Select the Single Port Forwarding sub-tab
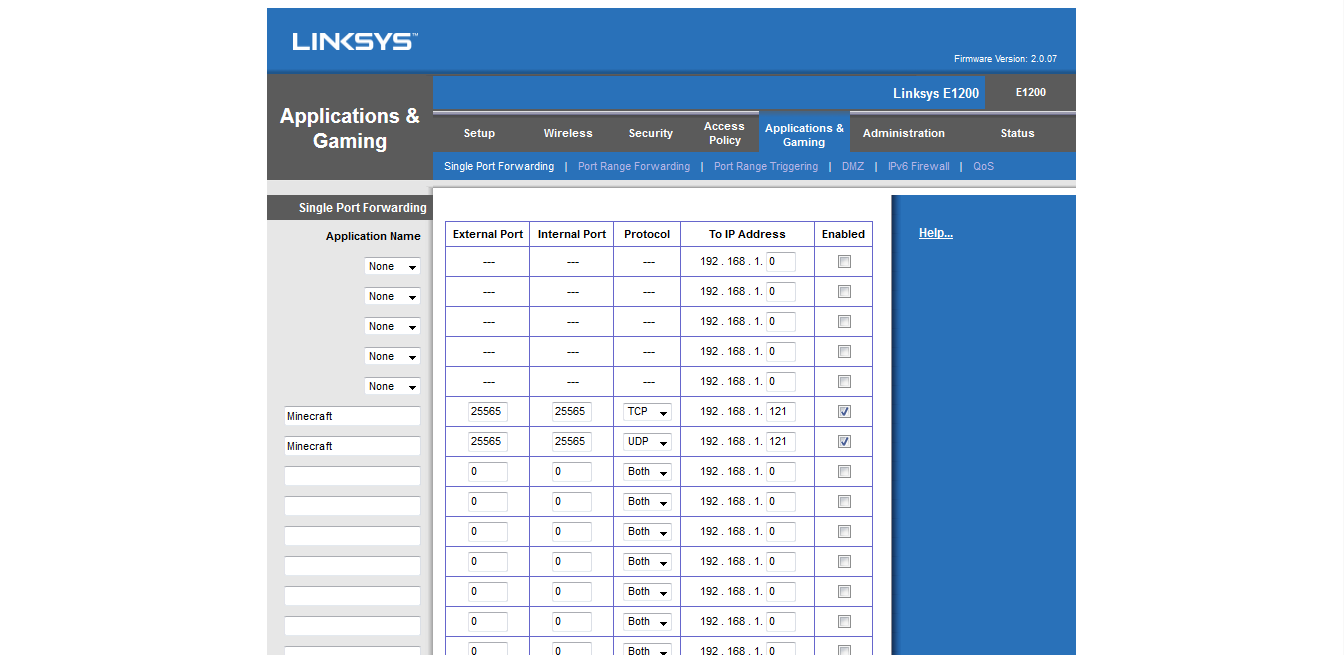The height and width of the screenshot is (655, 1344). pyautogui.click(x=499, y=166)
